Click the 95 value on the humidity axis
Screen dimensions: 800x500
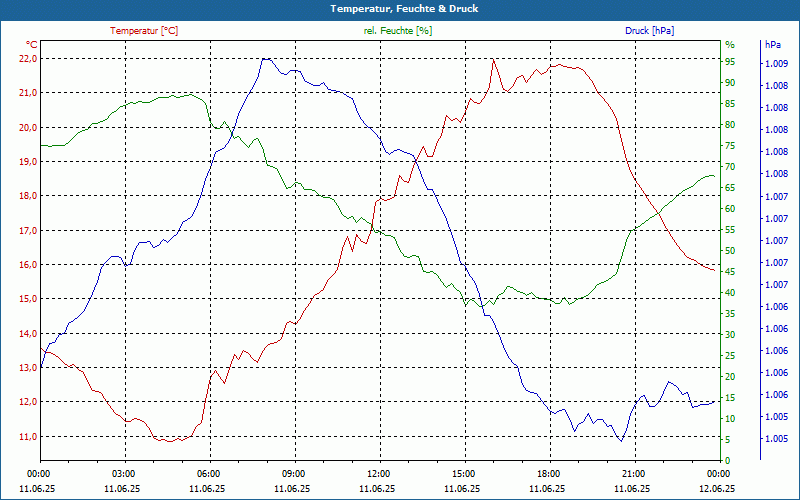coord(730,62)
